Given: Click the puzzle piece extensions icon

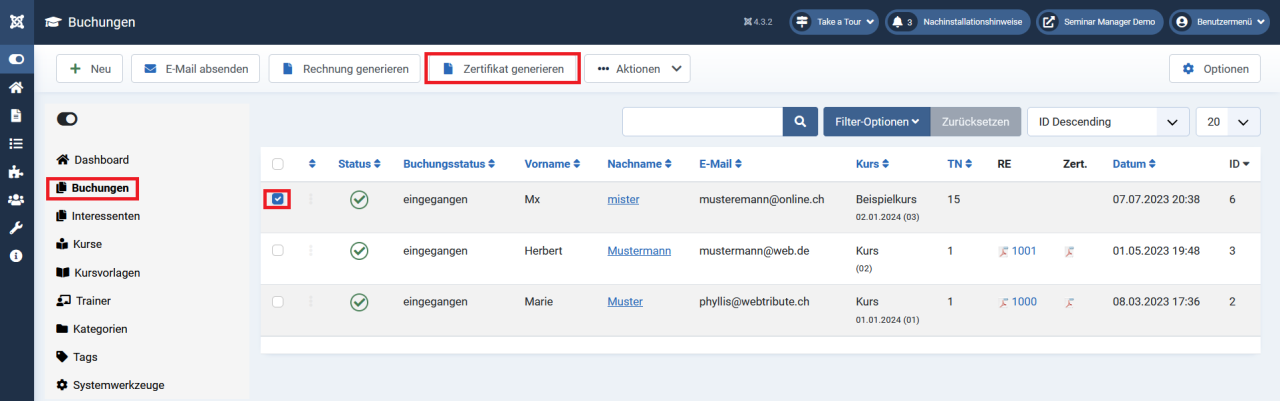Looking at the screenshot, I should [x=16, y=172].
